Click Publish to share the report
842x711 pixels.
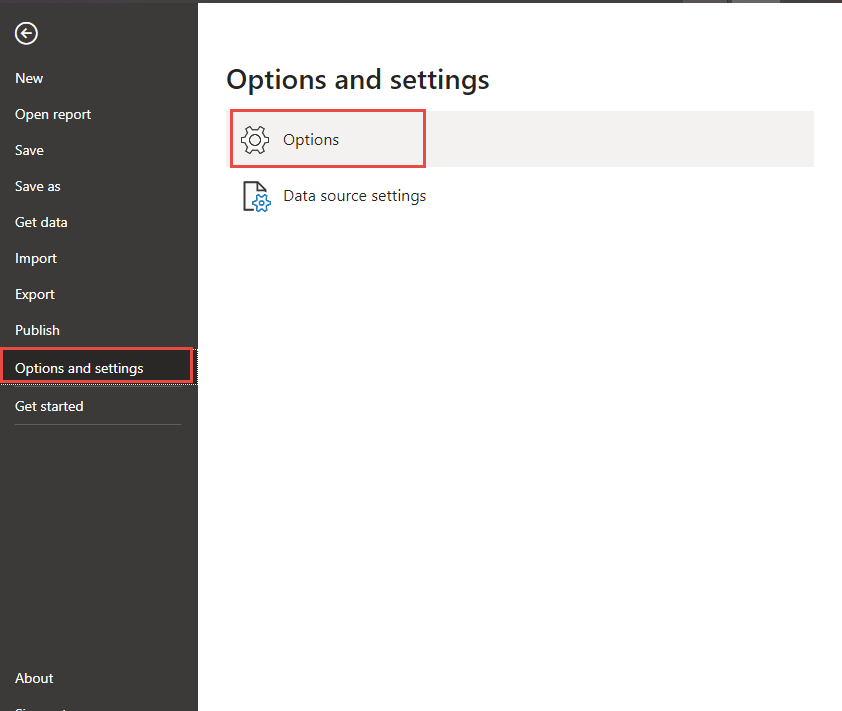pyautogui.click(x=37, y=330)
